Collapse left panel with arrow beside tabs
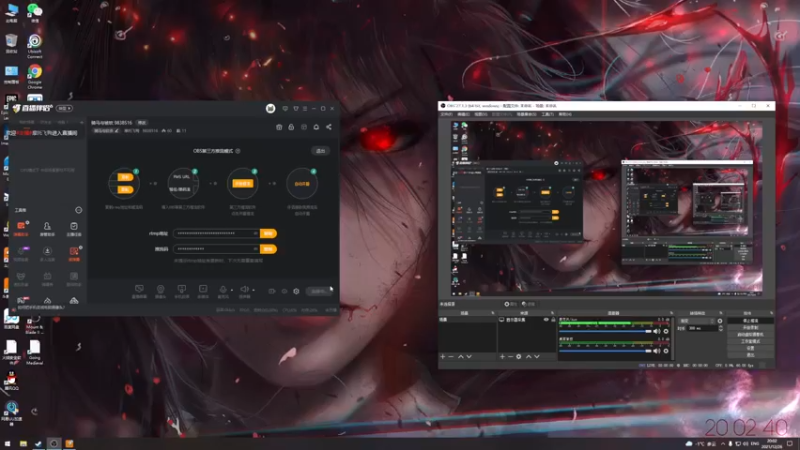 pyautogui.click(x=82, y=122)
